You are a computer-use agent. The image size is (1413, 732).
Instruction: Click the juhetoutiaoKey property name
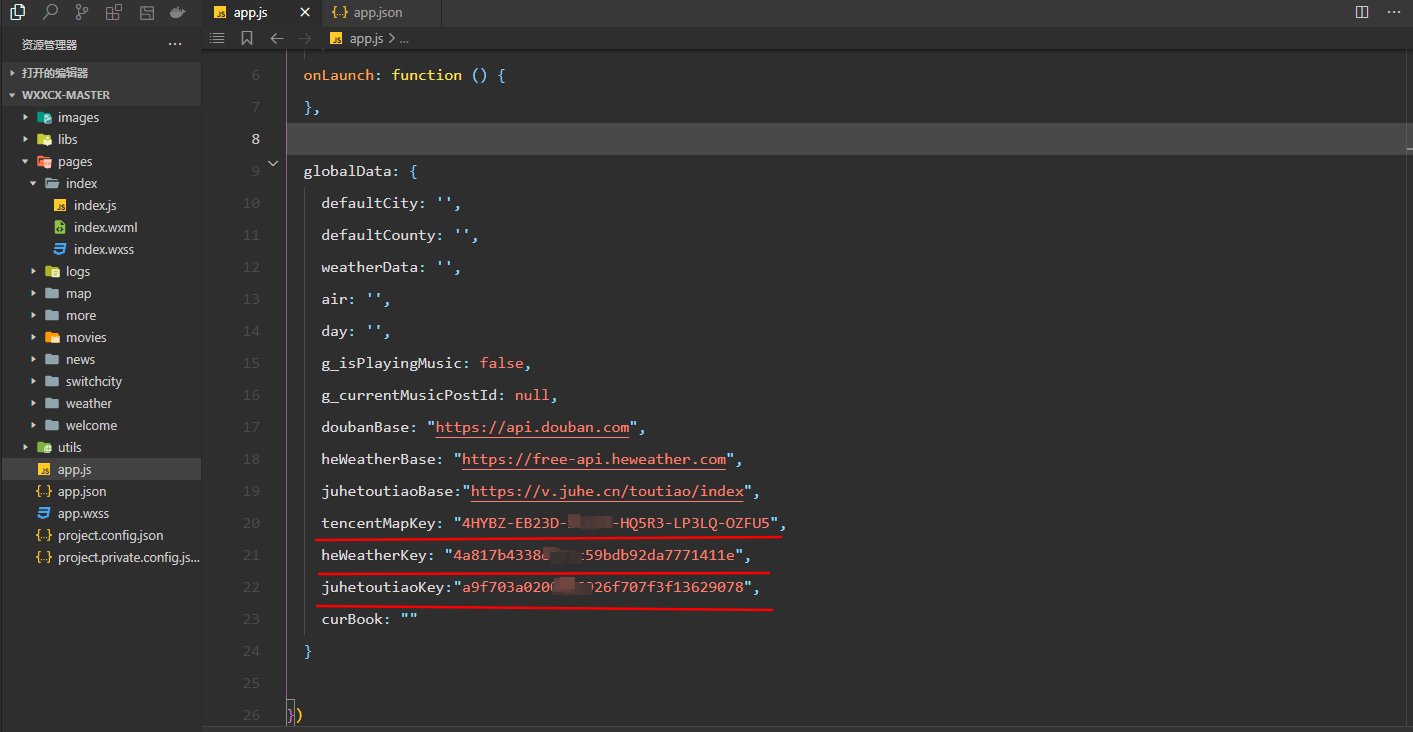[383, 587]
